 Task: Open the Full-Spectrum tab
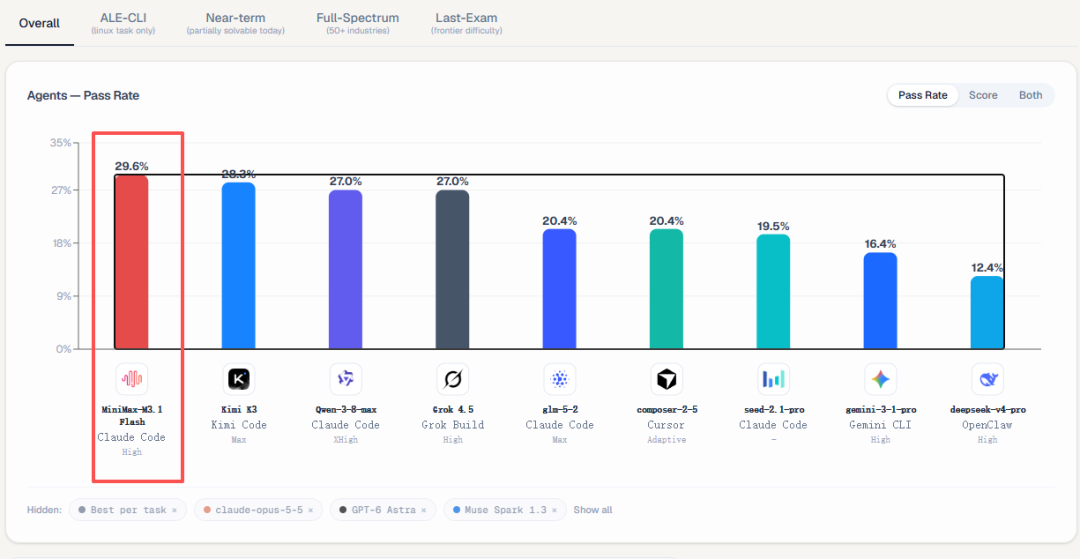pos(357,23)
